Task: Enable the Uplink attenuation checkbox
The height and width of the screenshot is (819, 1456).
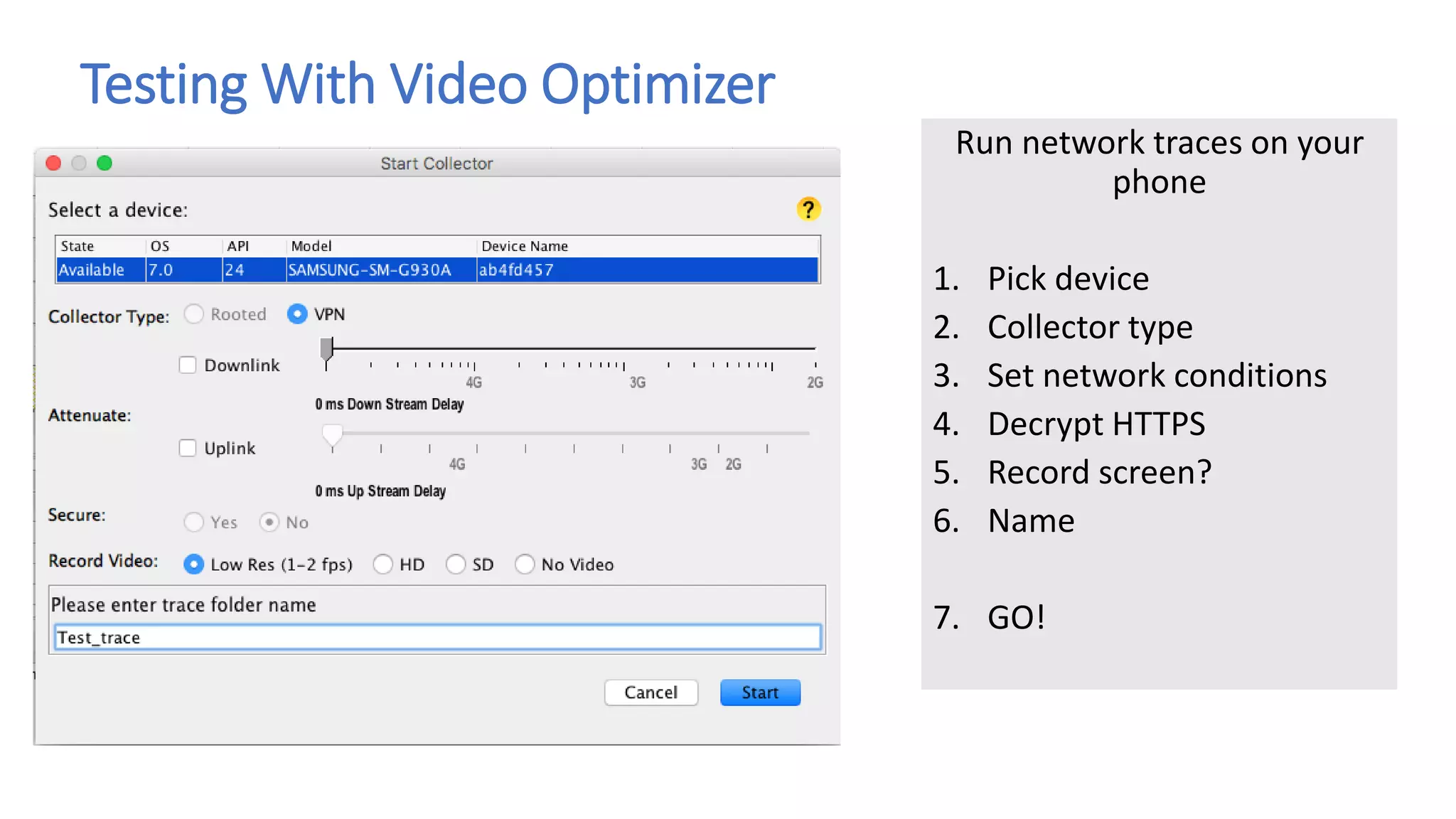Action: coord(188,448)
